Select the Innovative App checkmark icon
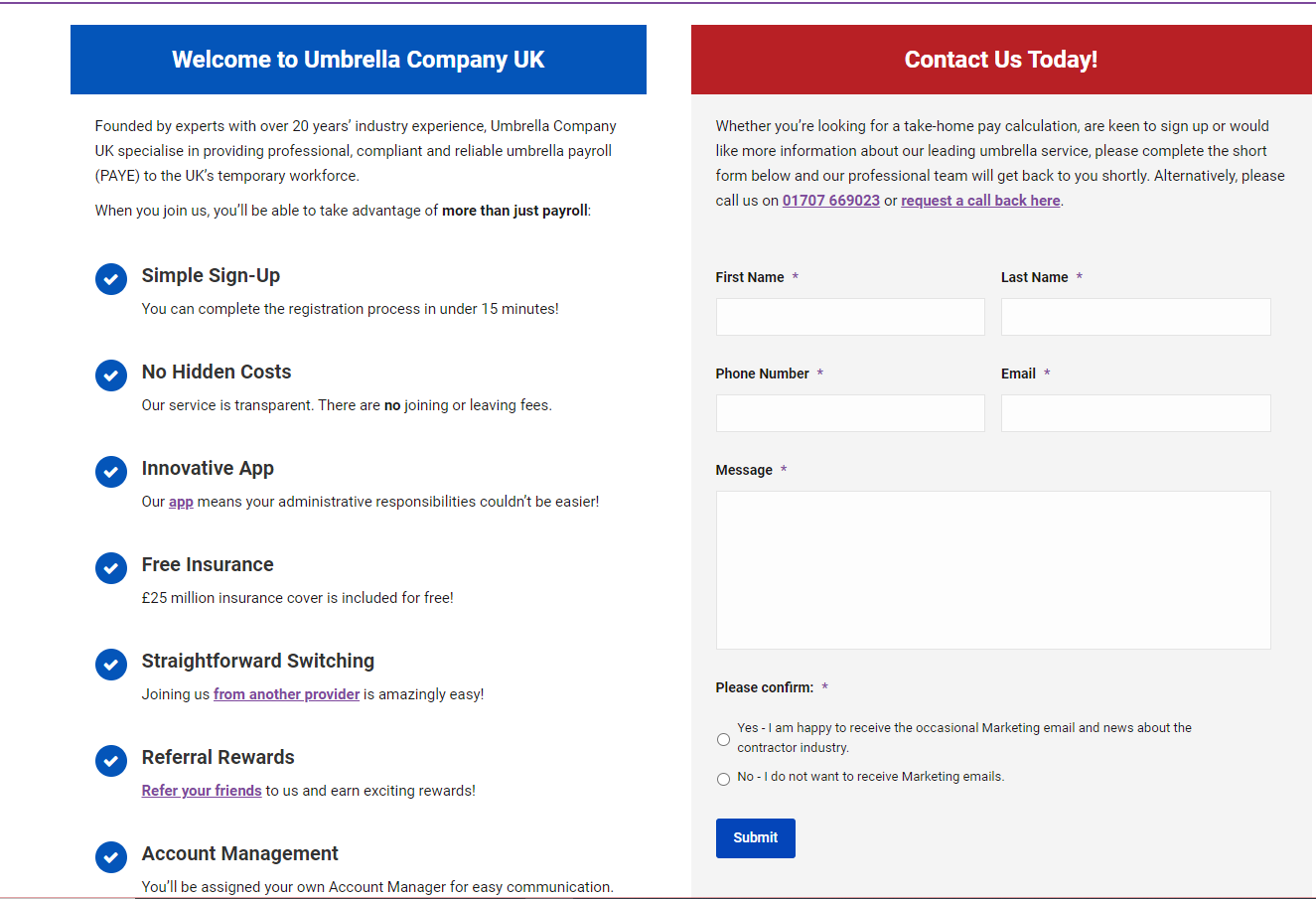 point(110,472)
